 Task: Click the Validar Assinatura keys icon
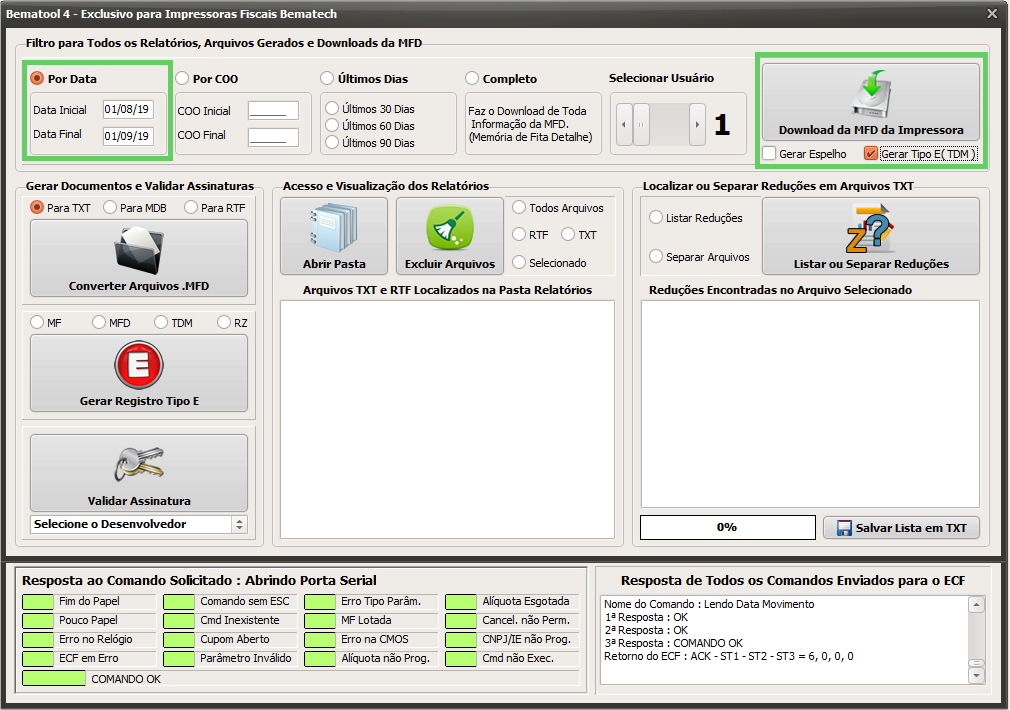click(x=139, y=465)
